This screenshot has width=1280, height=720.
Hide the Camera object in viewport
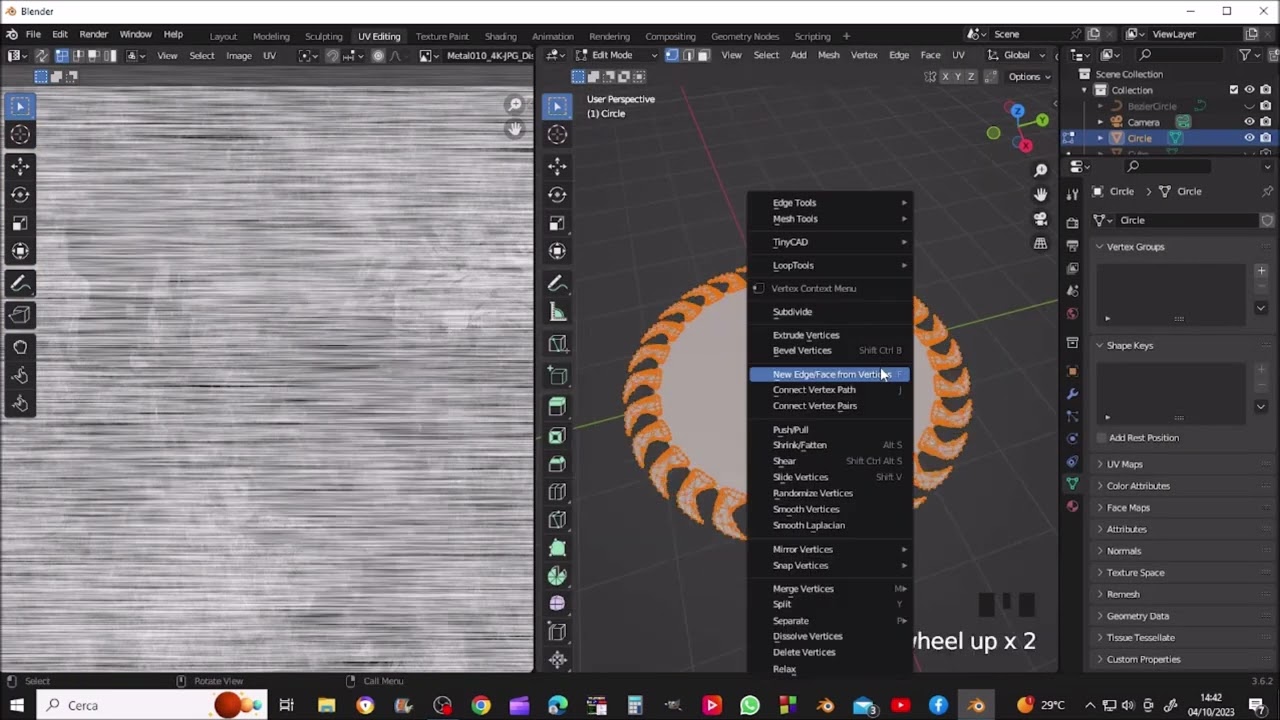pos(1249,122)
